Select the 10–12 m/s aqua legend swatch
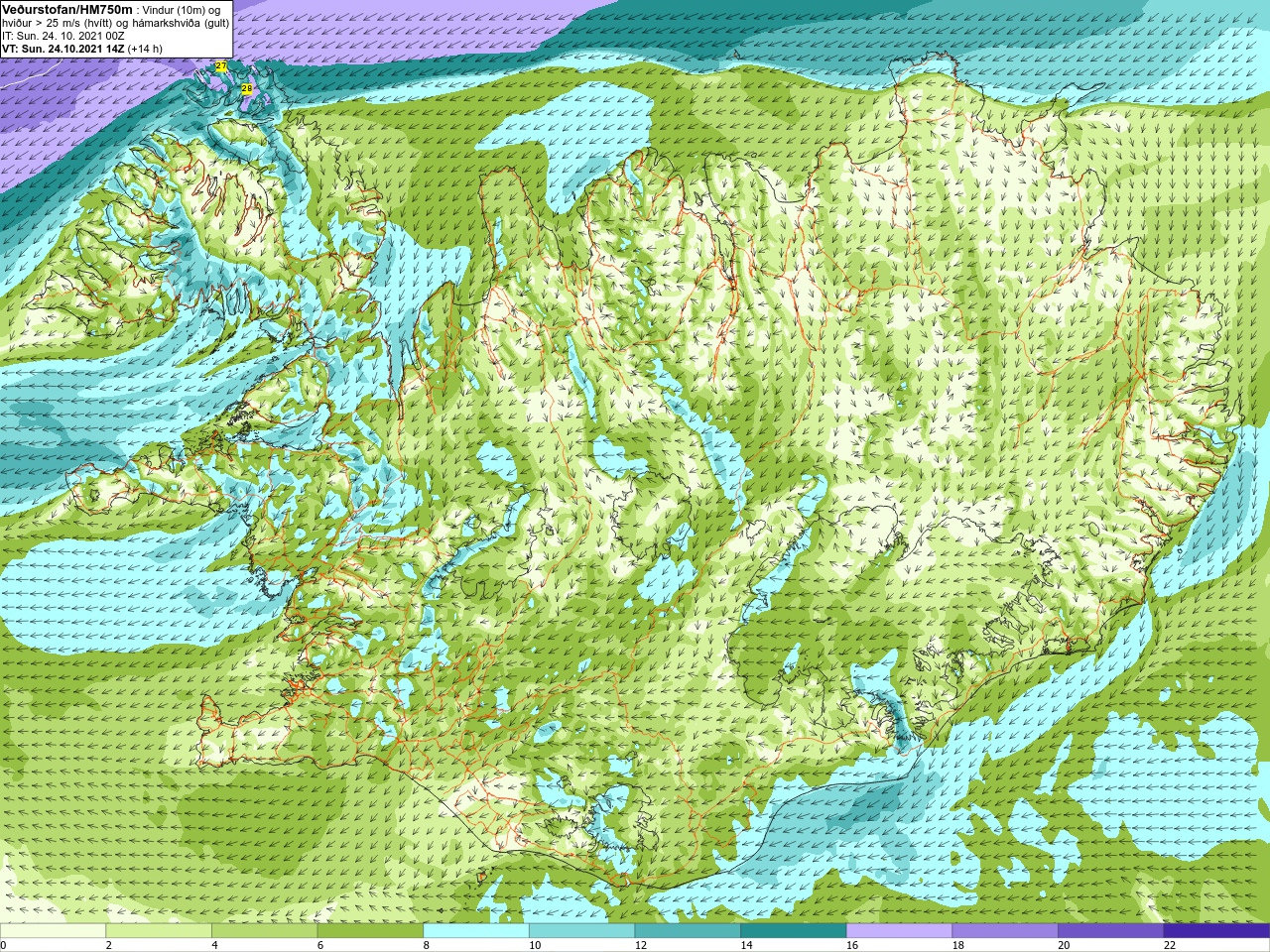 point(582,931)
